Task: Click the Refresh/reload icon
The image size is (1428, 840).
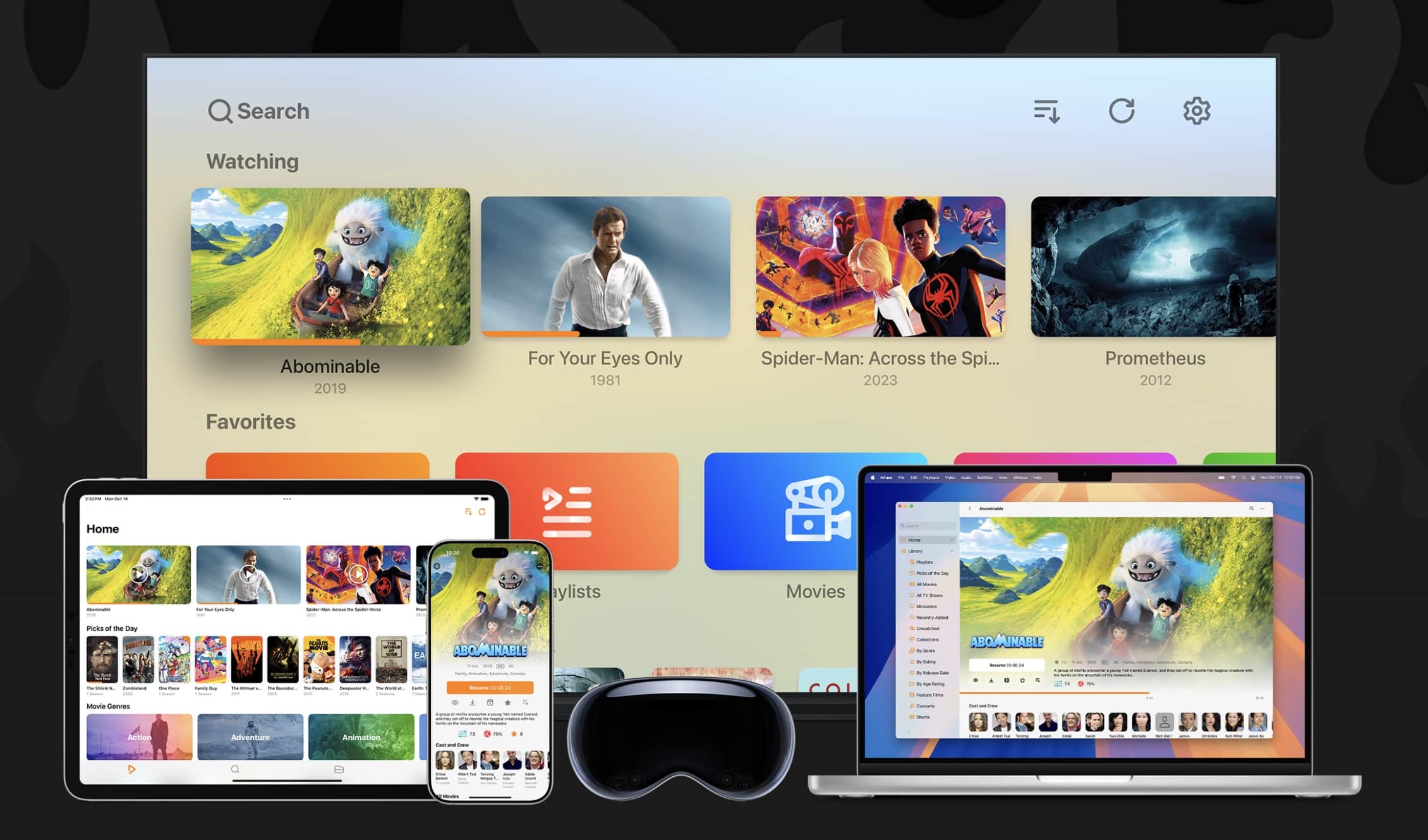Action: point(1121,111)
